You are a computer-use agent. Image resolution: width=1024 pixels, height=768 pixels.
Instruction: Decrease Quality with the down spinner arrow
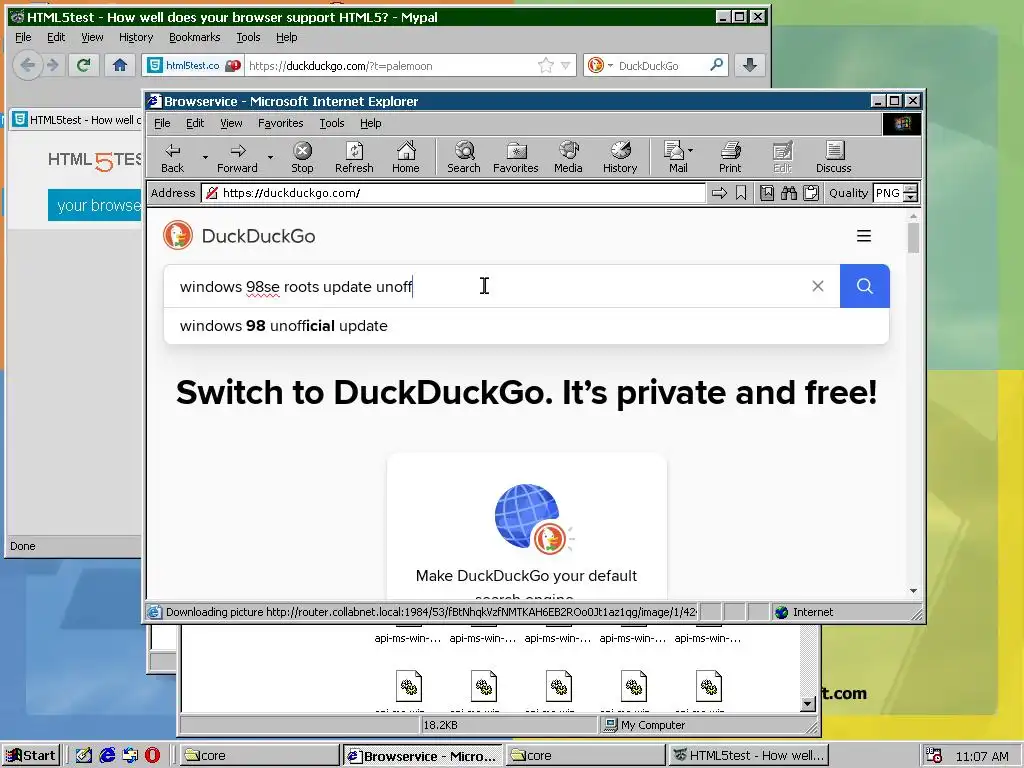[911, 197]
